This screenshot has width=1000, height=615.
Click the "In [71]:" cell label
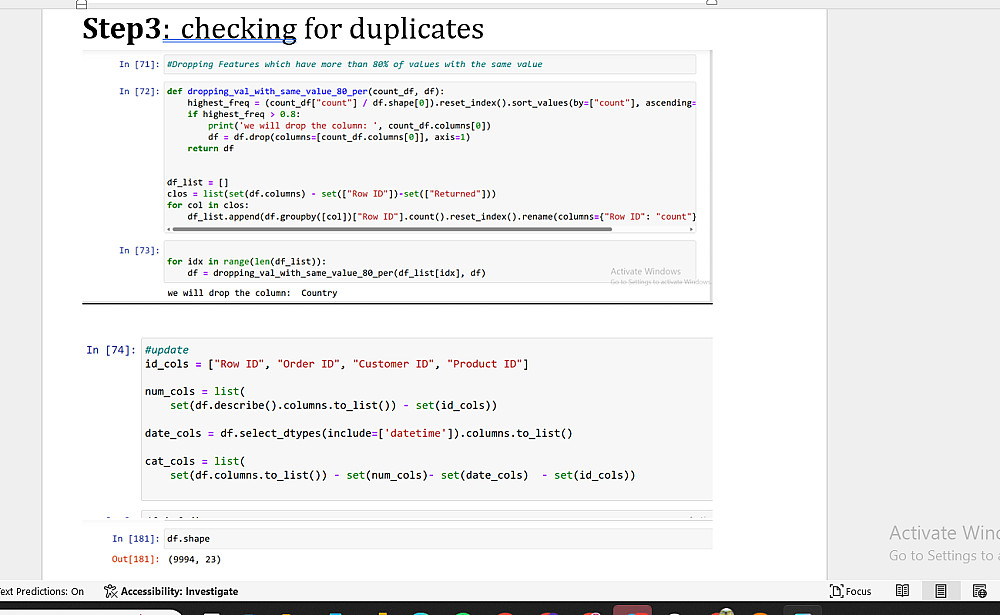tap(139, 64)
